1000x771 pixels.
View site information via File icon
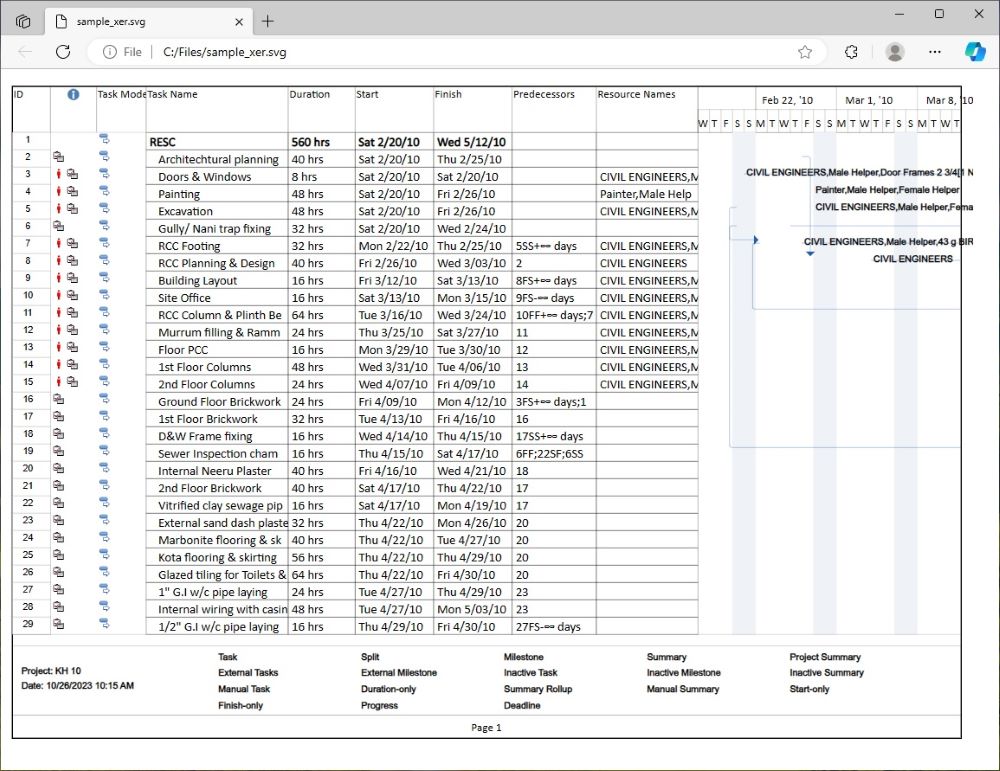[122, 52]
